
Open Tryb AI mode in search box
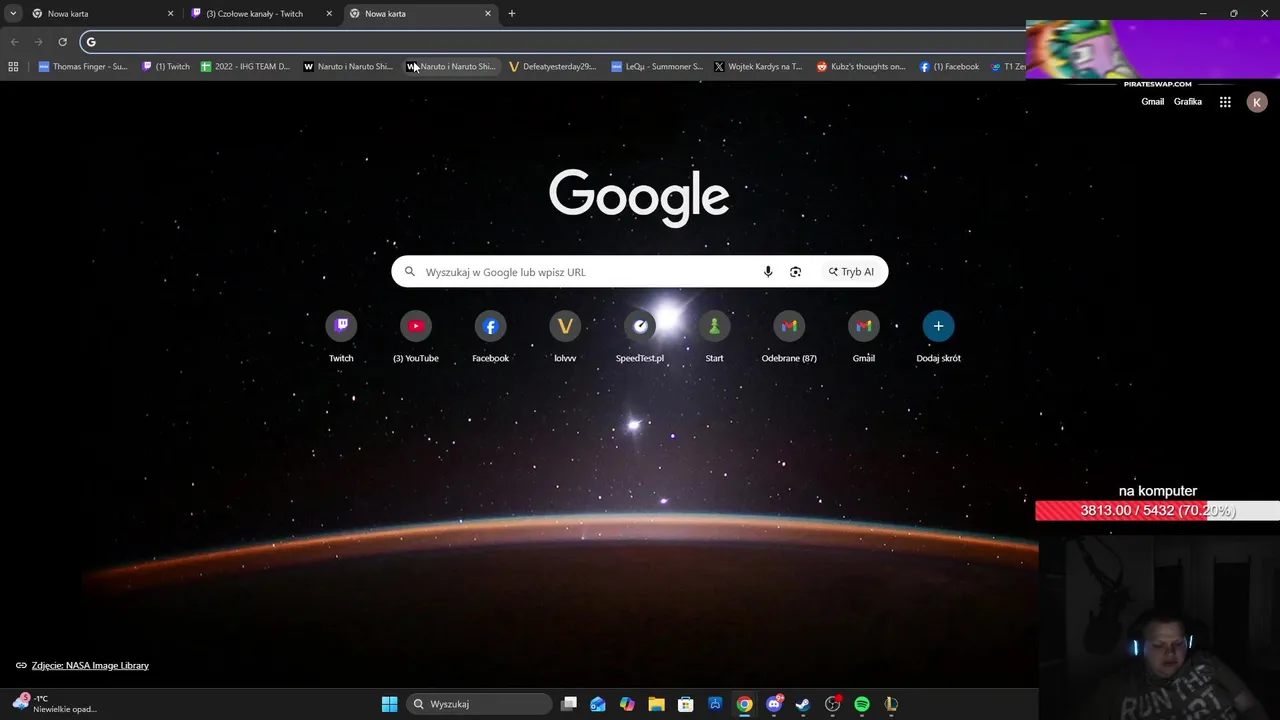click(x=851, y=272)
